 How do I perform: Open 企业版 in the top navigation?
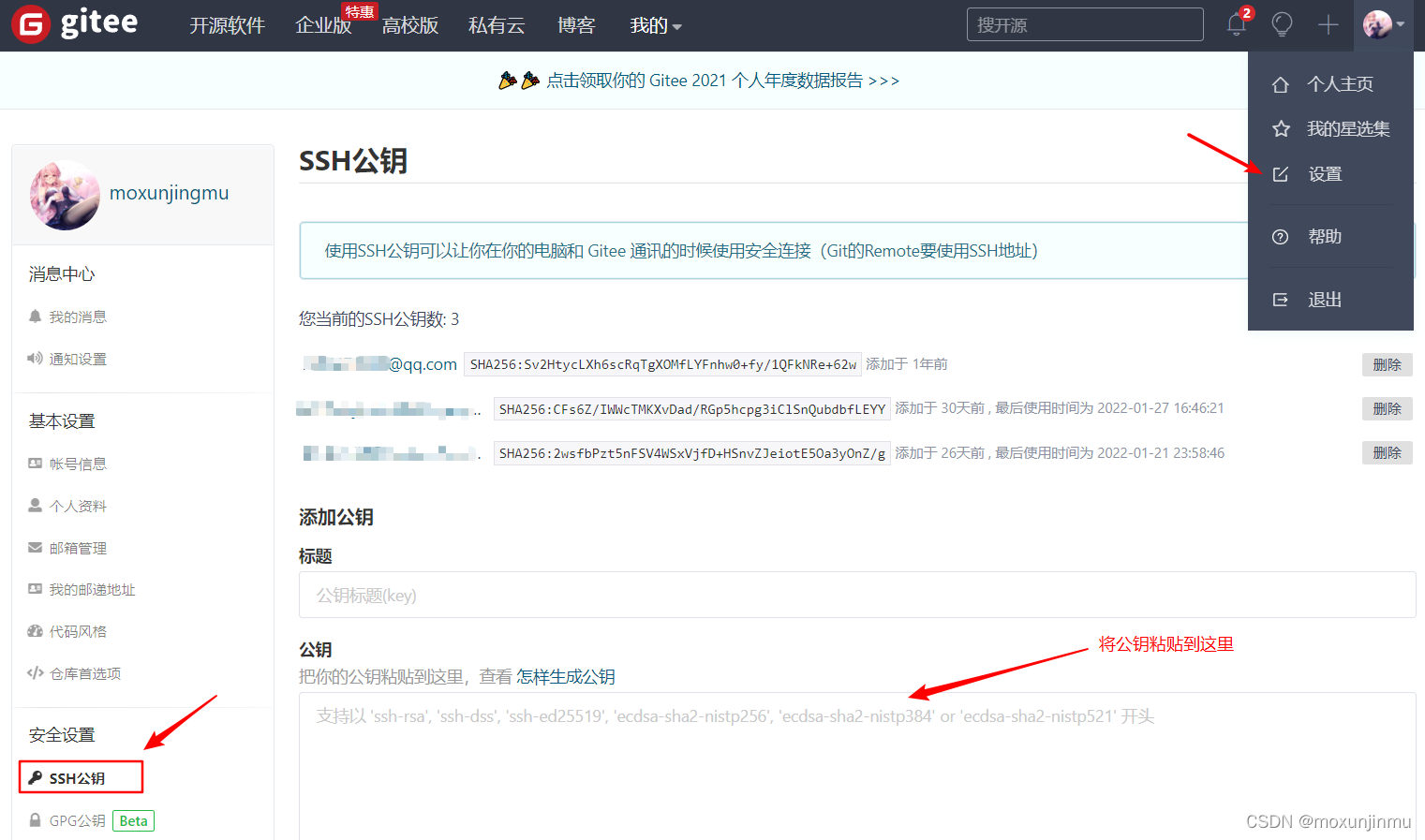tap(323, 25)
